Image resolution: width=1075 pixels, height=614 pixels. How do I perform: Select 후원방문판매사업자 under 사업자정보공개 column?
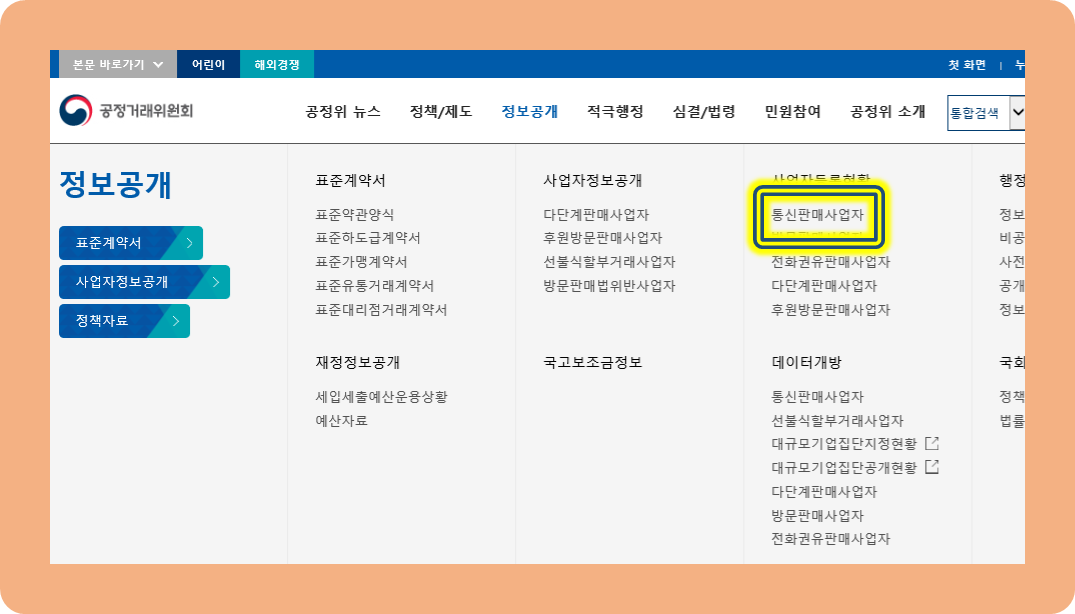pos(603,238)
